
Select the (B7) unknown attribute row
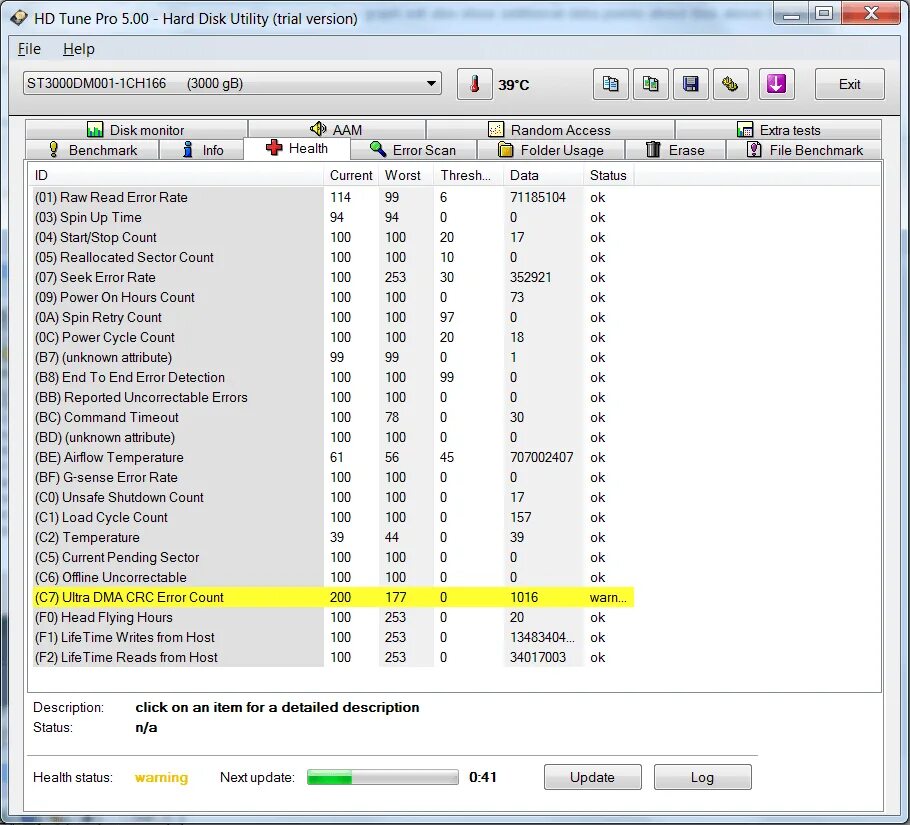(333, 357)
